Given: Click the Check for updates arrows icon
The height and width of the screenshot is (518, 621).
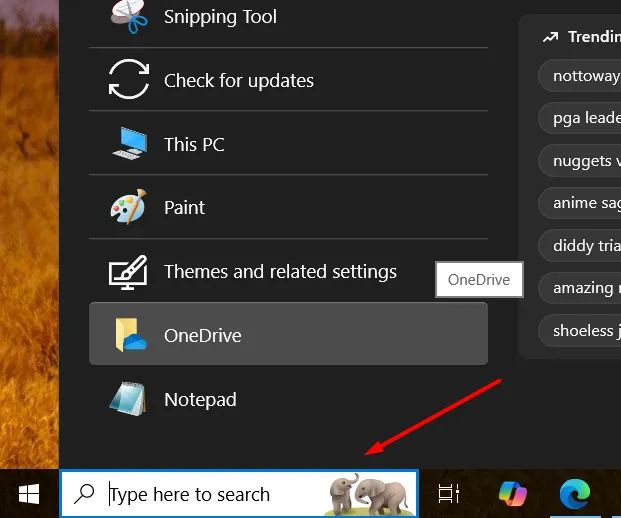Looking at the screenshot, I should point(129,79).
